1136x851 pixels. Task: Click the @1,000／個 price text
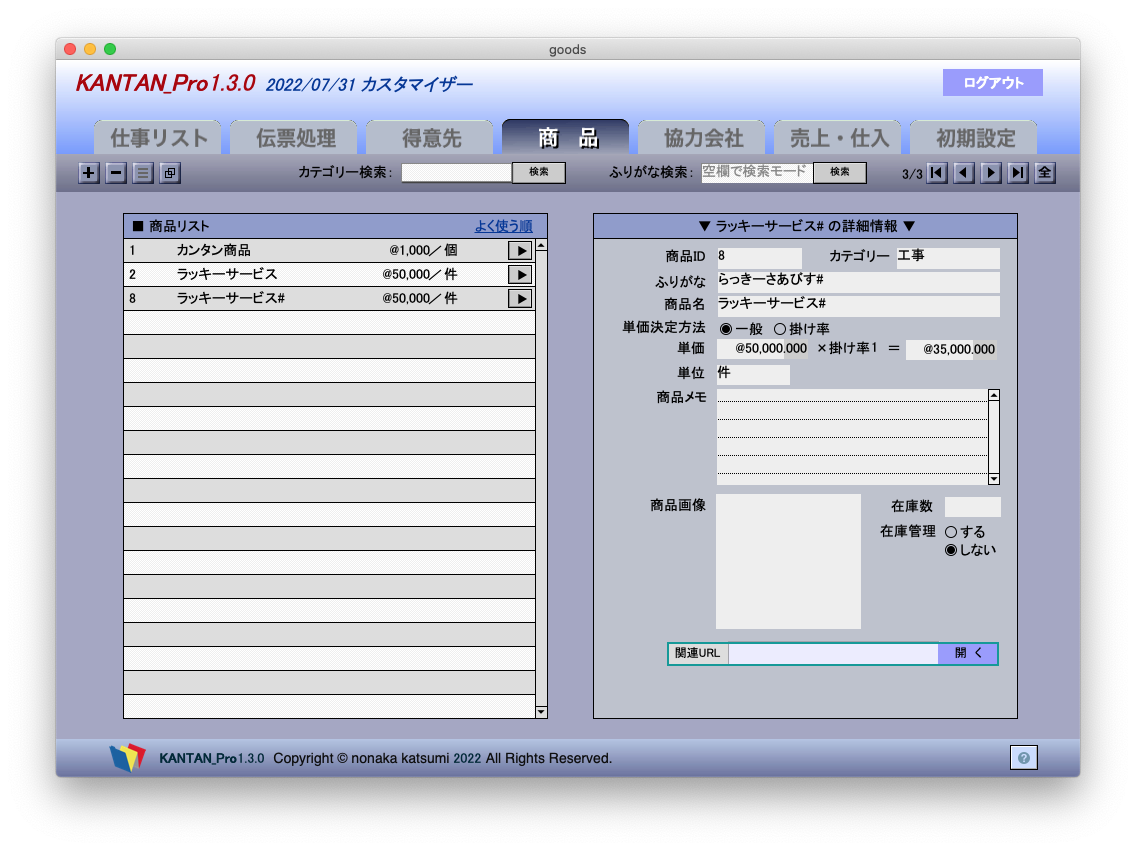pos(423,251)
